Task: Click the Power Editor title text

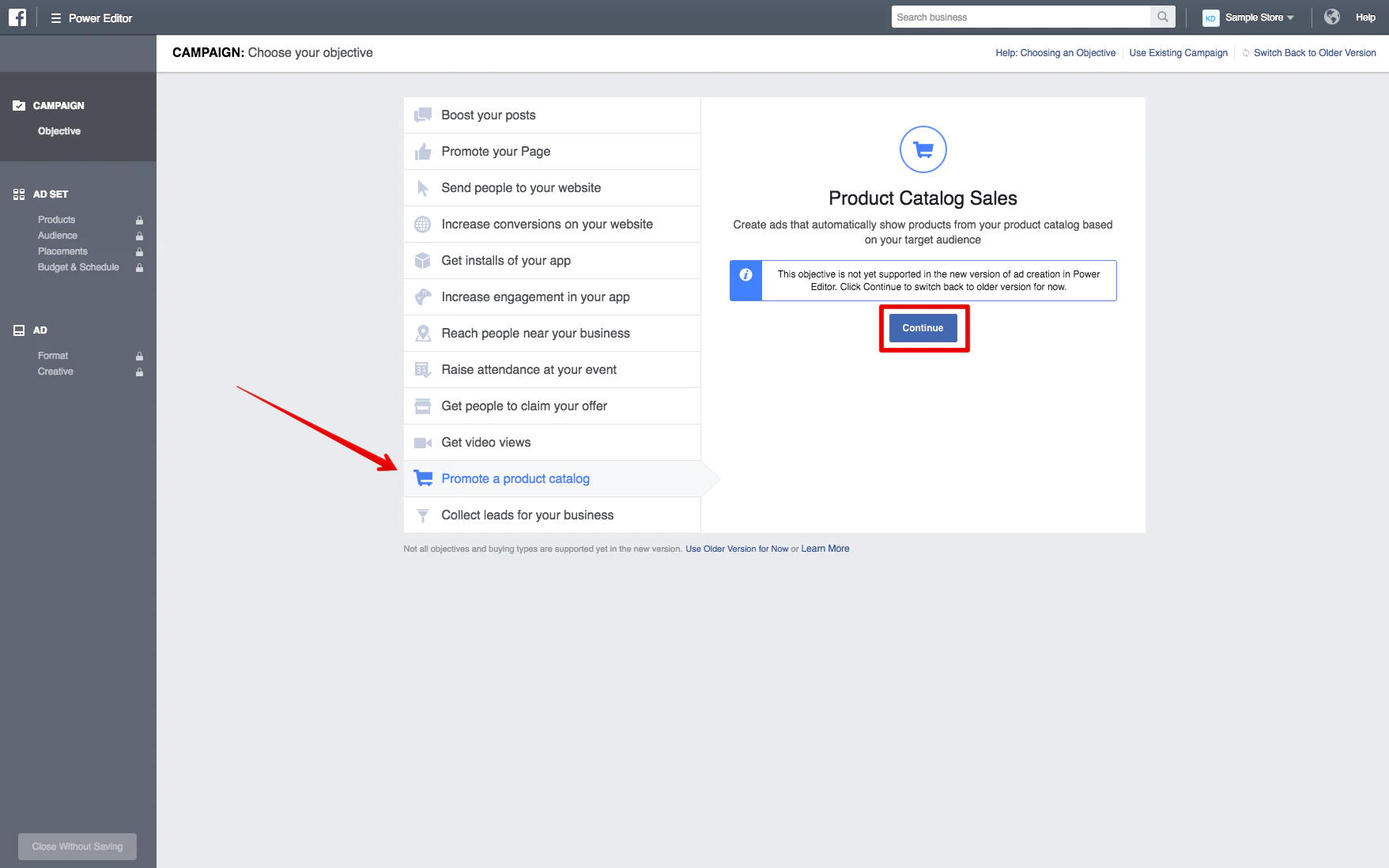Action: coord(100,18)
